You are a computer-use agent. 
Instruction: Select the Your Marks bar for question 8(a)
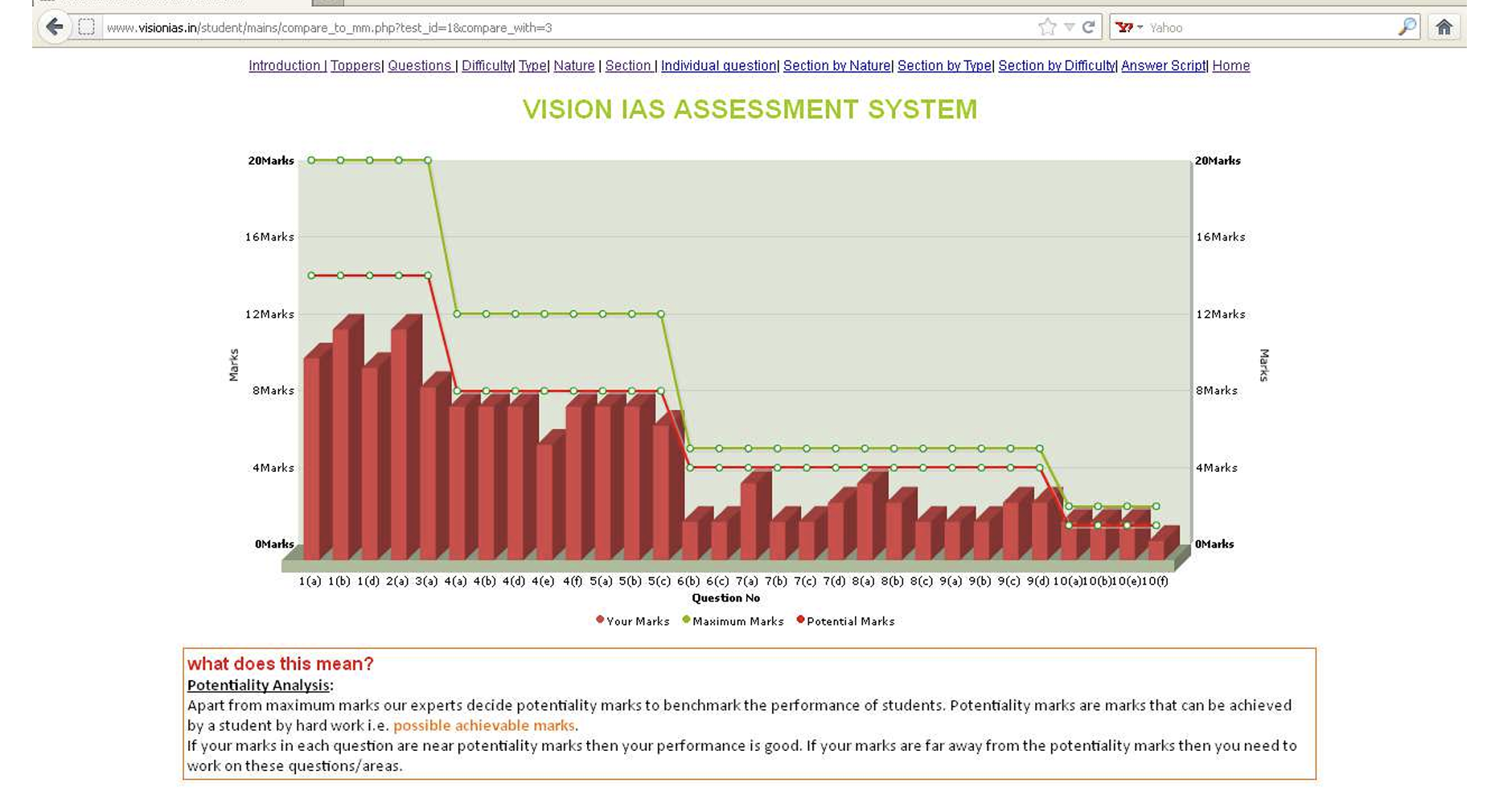(x=873, y=515)
